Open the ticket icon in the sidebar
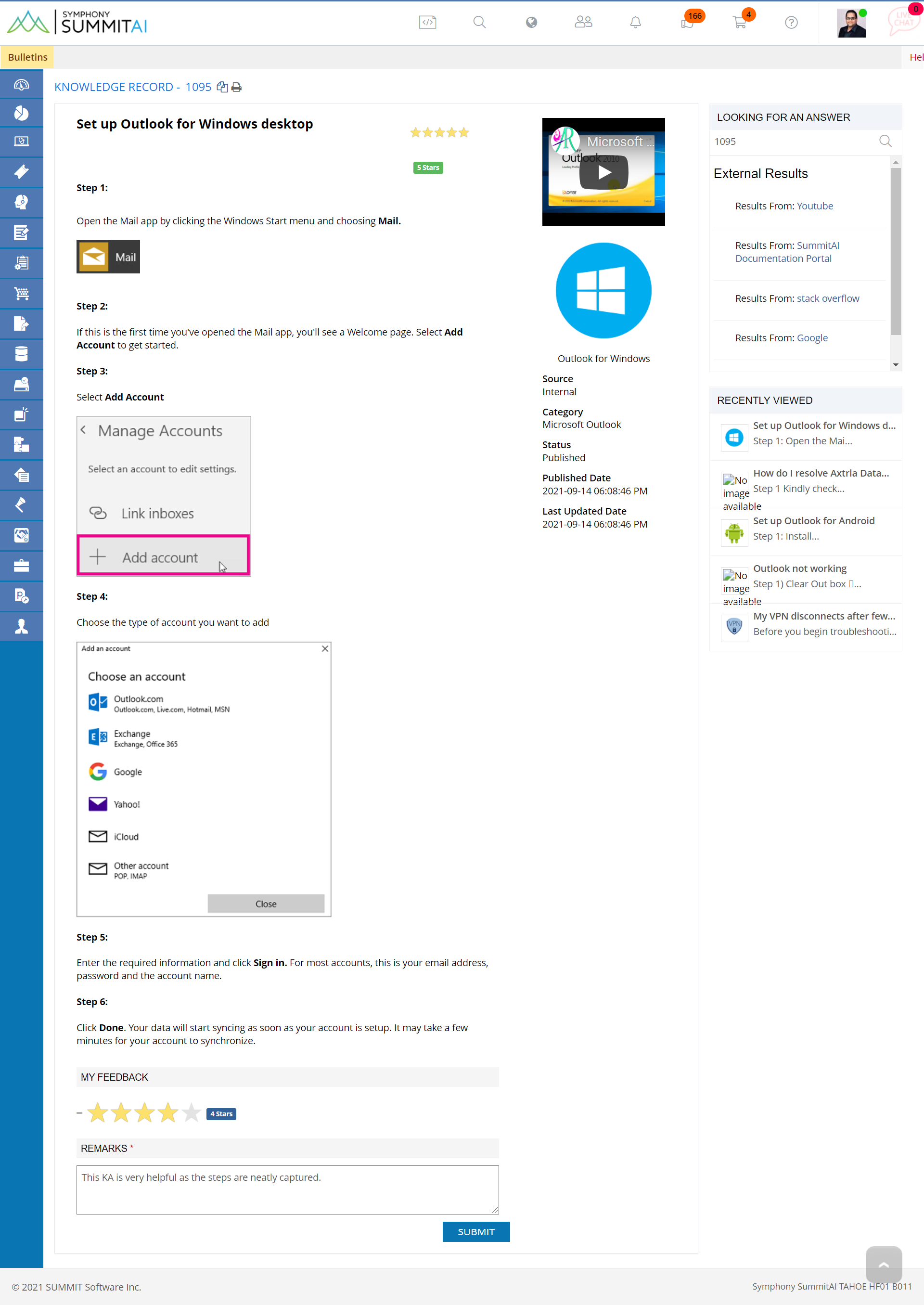Image resolution: width=924 pixels, height=1305 pixels. pos(21,172)
